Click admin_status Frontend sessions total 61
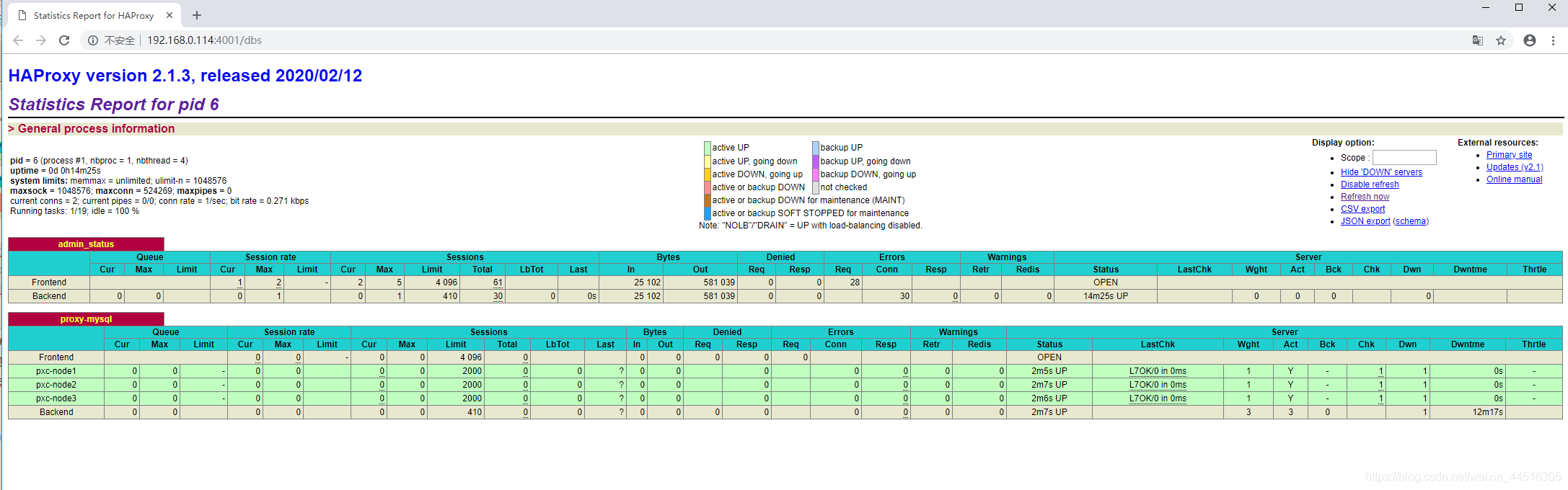 [498, 282]
